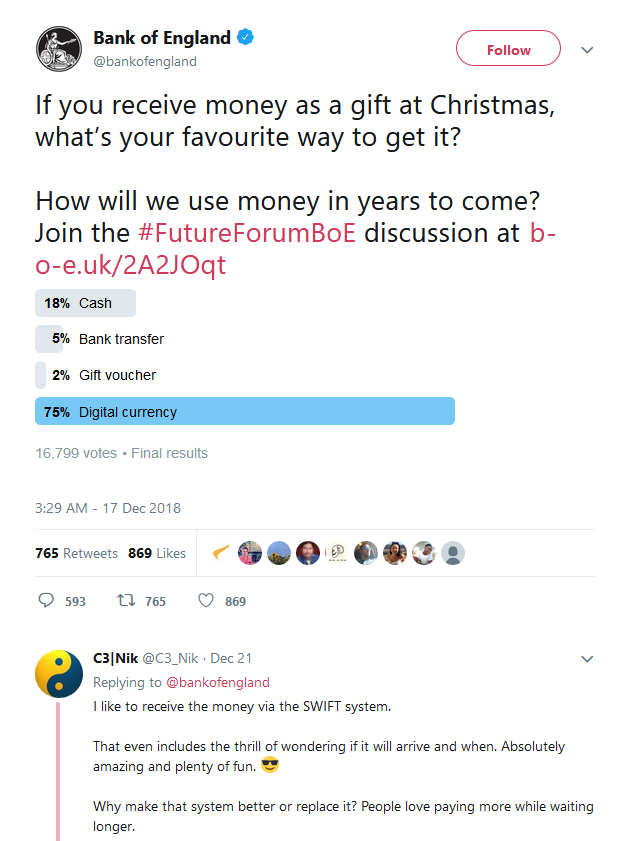Click the @bankofengland mention in reply
The width and height of the screenshot is (630, 841).
220,682
